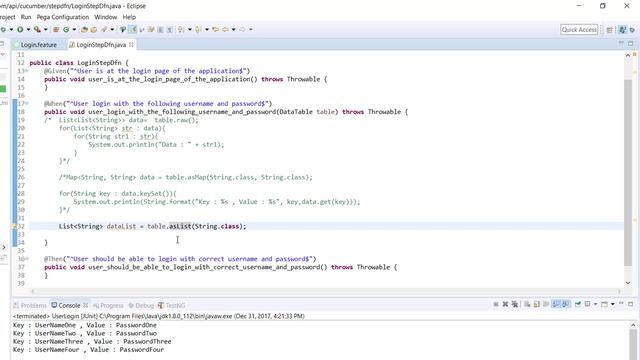Open the Back history dropdown arrow
Image resolution: width=640 pixels, height=360 pixels.
point(233,29)
